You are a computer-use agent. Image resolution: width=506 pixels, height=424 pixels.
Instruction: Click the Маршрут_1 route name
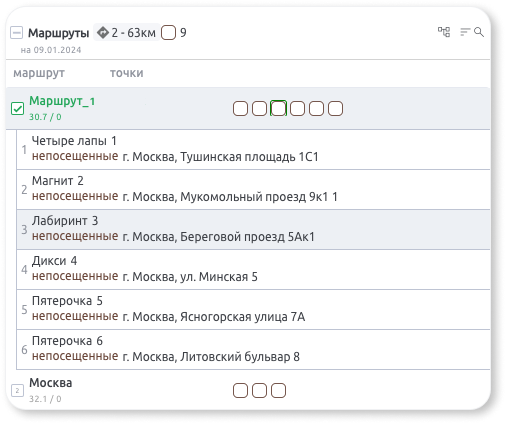coord(62,101)
